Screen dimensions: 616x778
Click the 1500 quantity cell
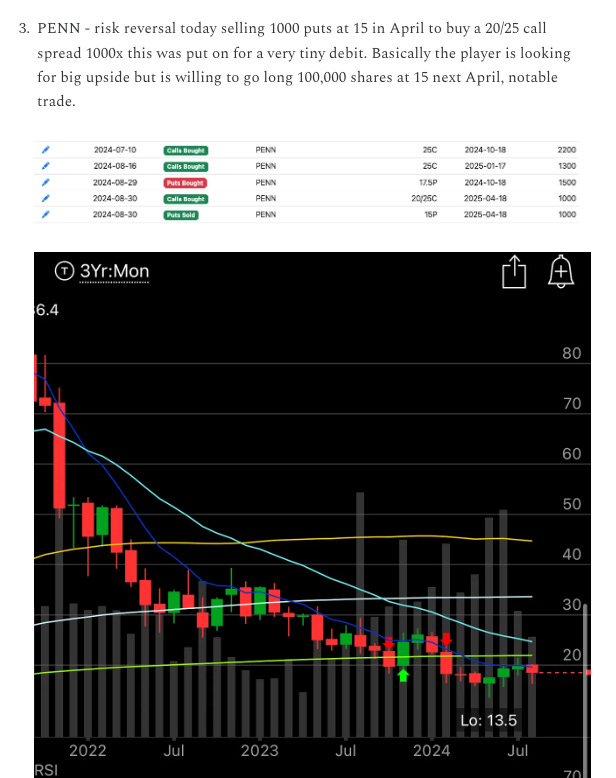point(567,183)
